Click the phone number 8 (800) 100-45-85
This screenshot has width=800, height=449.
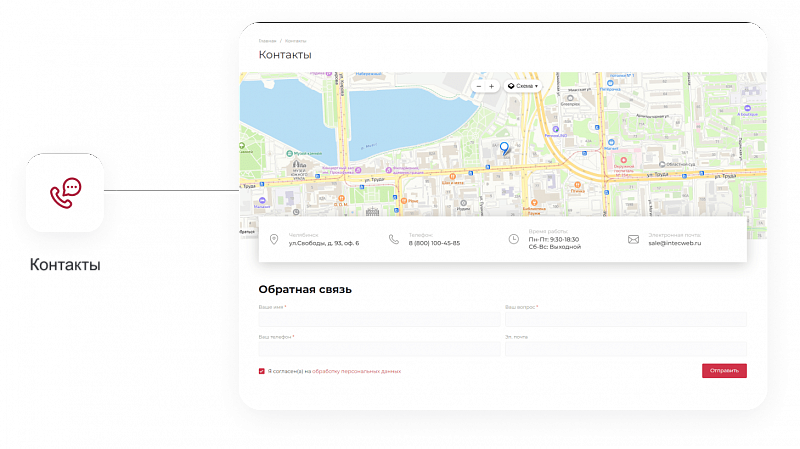point(434,243)
